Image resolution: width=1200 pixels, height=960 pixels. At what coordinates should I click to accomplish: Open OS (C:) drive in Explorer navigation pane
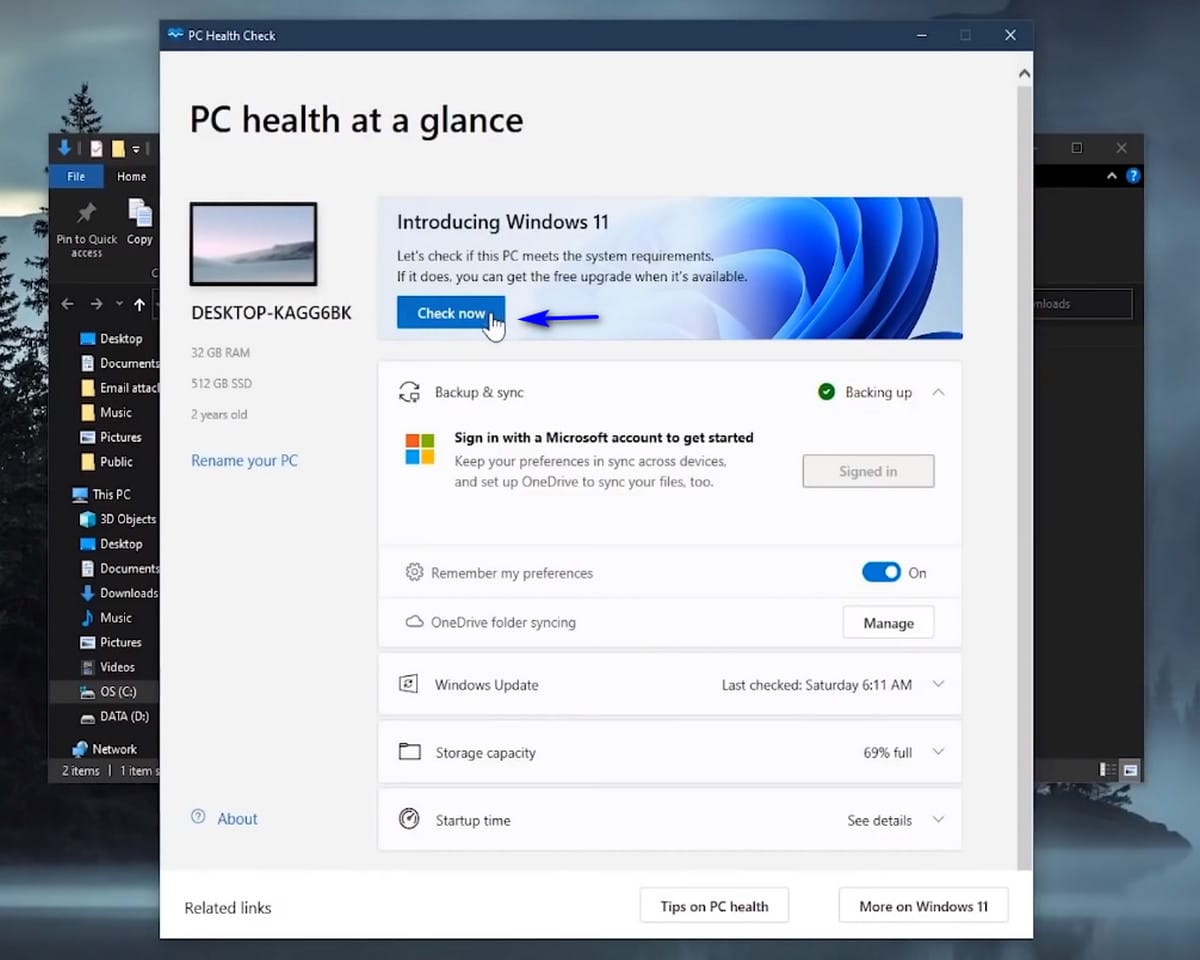click(x=108, y=692)
